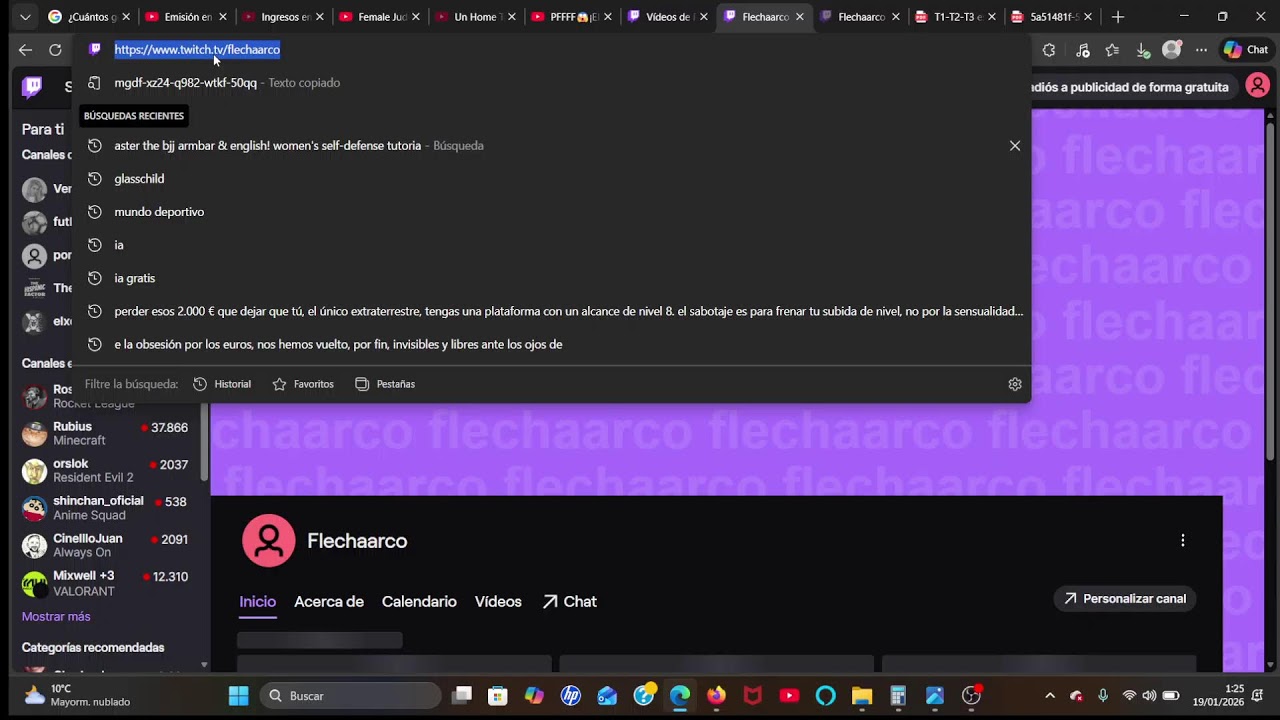Viewport: 1280px width, 720px height.
Task: Click Personalizar canal button
Action: [x=1125, y=599]
